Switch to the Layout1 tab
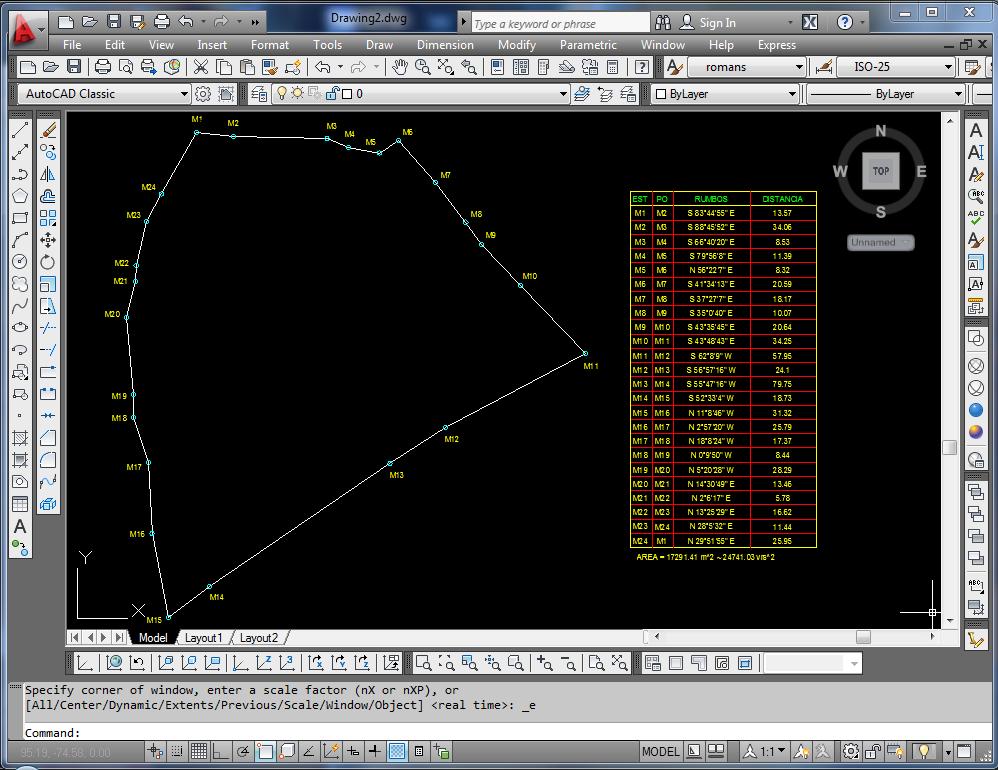998x770 pixels. [x=204, y=637]
